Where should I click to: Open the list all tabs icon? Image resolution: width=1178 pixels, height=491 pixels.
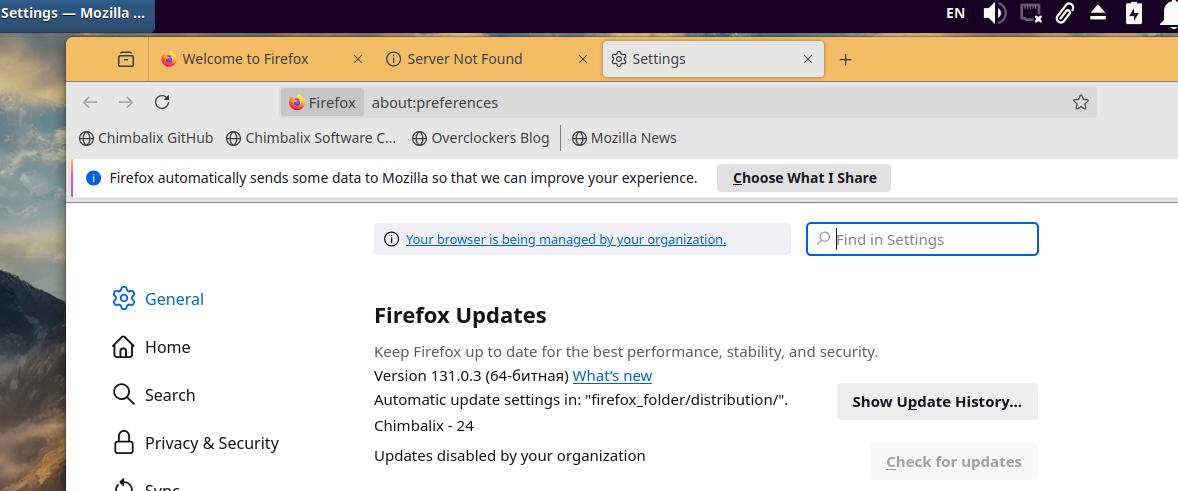click(126, 59)
